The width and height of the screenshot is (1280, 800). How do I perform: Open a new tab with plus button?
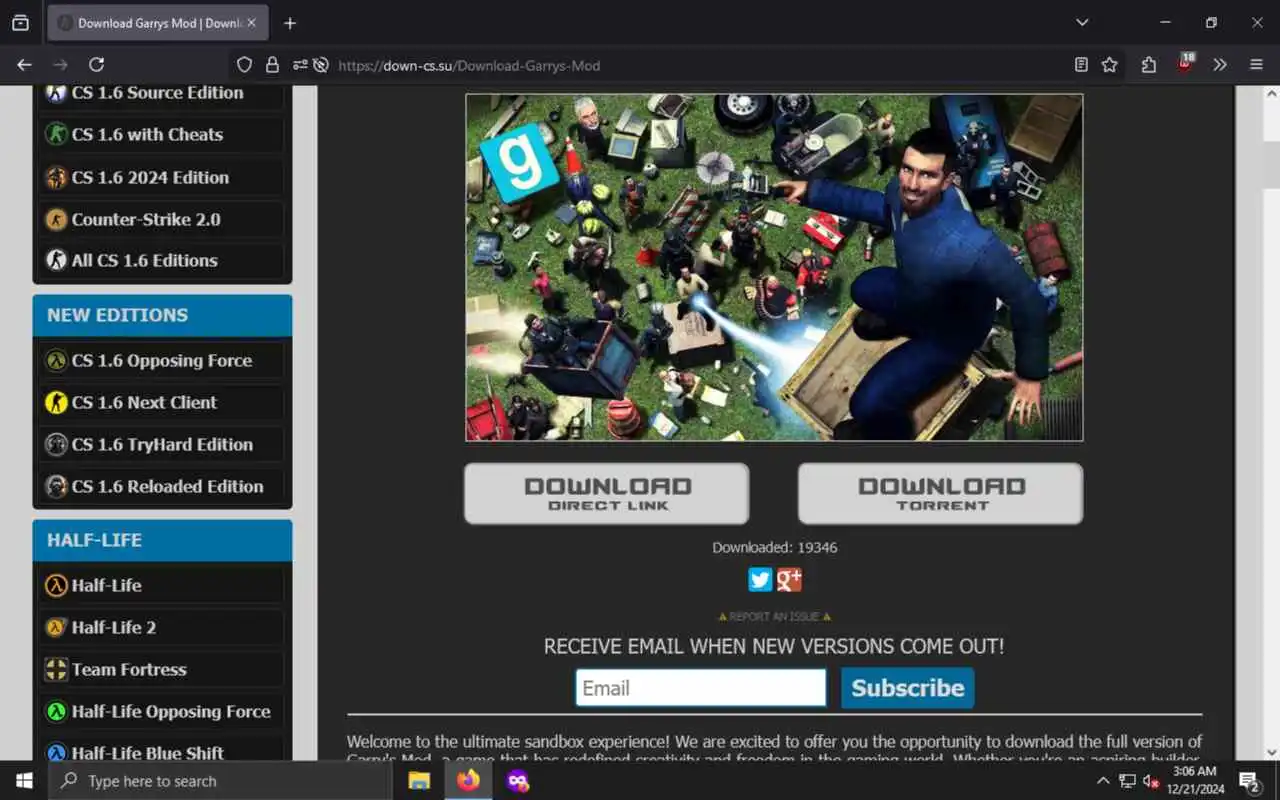(290, 23)
